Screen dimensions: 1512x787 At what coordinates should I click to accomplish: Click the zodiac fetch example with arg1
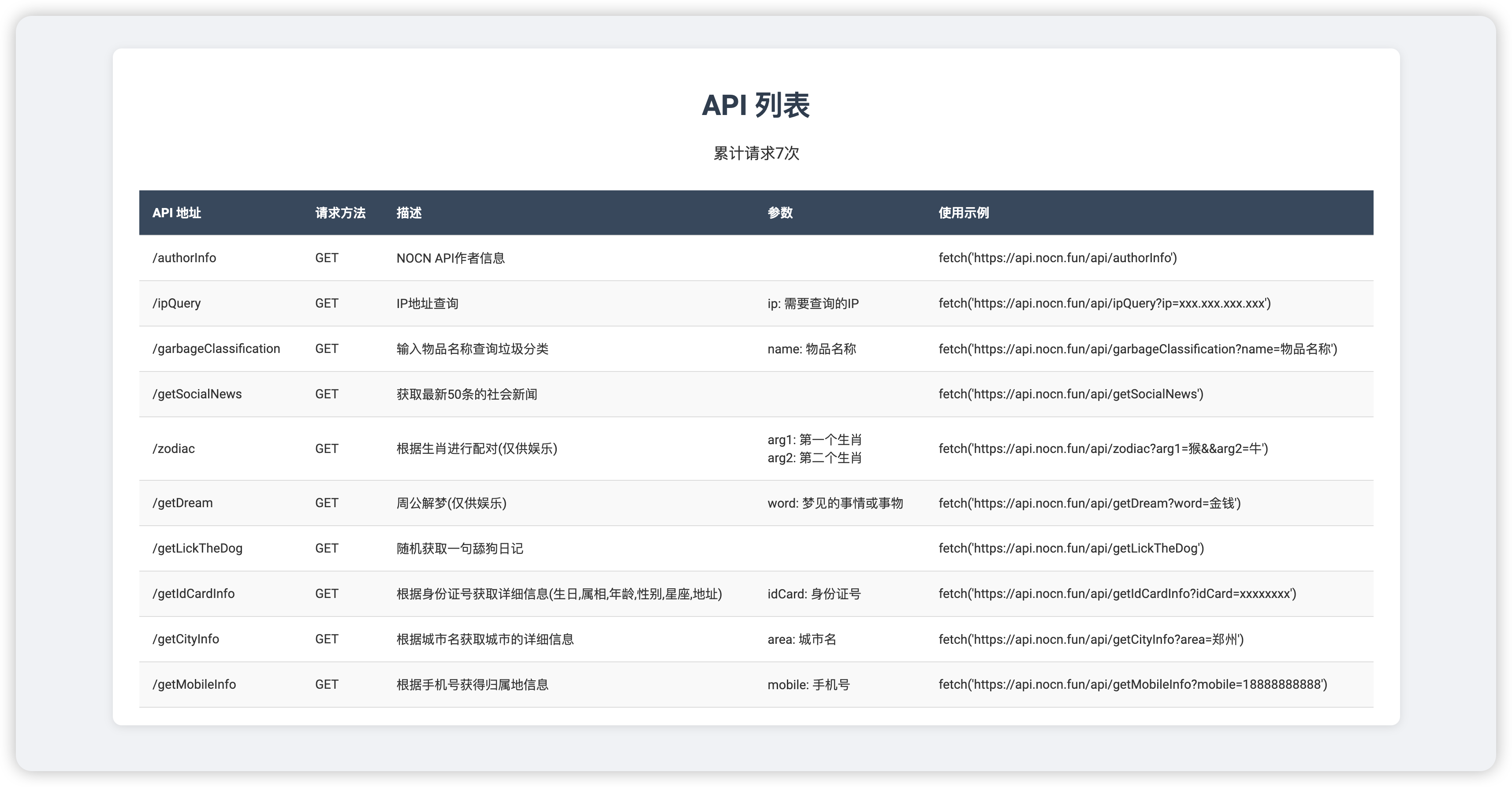tap(1103, 449)
